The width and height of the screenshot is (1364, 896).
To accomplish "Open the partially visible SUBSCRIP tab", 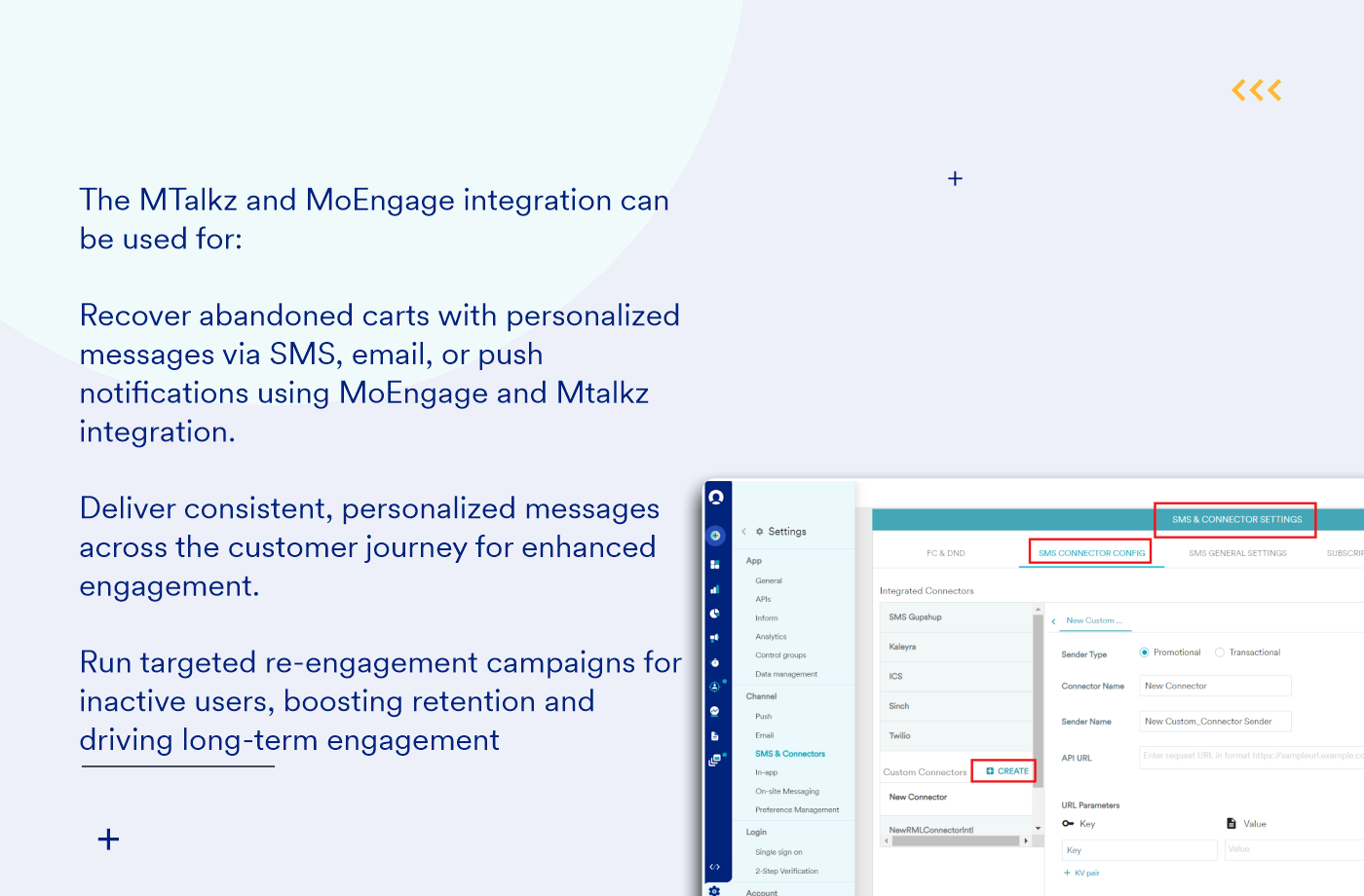I will point(1345,553).
